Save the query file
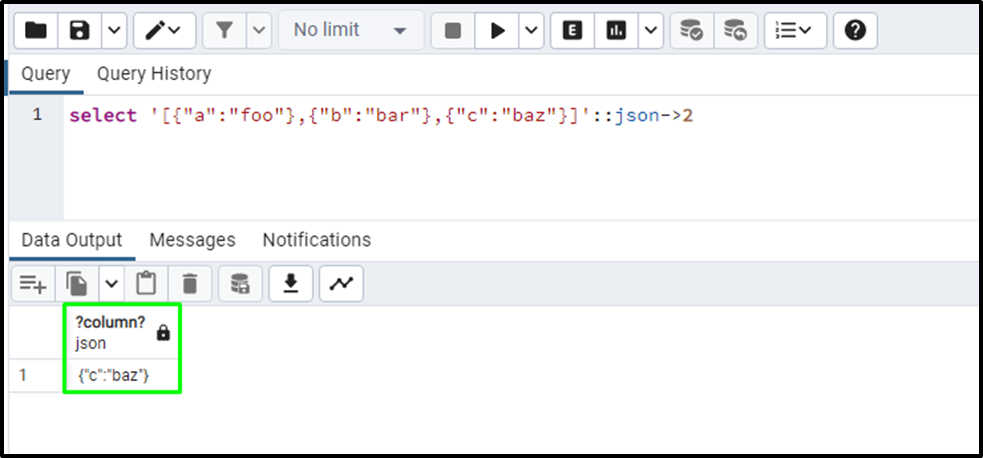 [x=80, y=31]
